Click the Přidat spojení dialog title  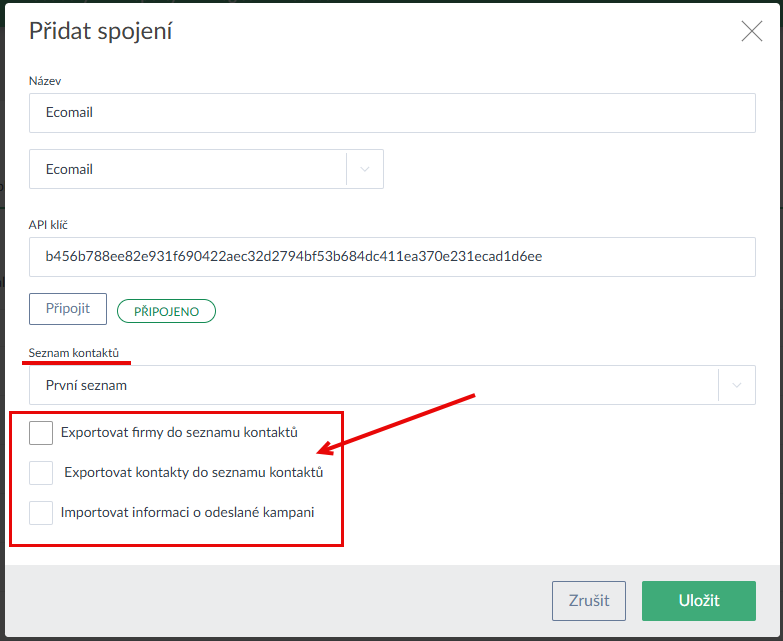101,31
